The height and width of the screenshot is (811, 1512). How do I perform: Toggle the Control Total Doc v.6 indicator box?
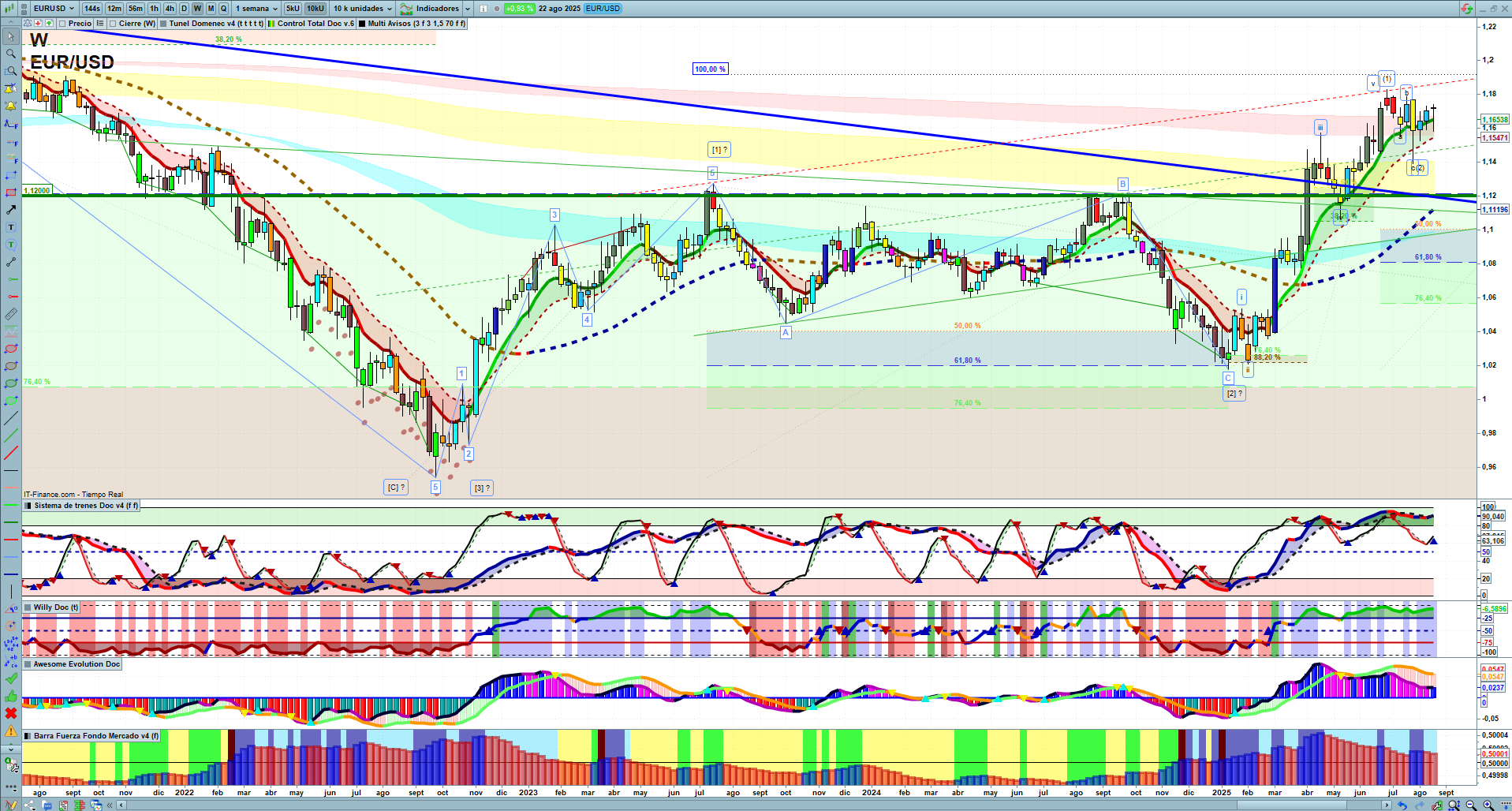[271, 24]
